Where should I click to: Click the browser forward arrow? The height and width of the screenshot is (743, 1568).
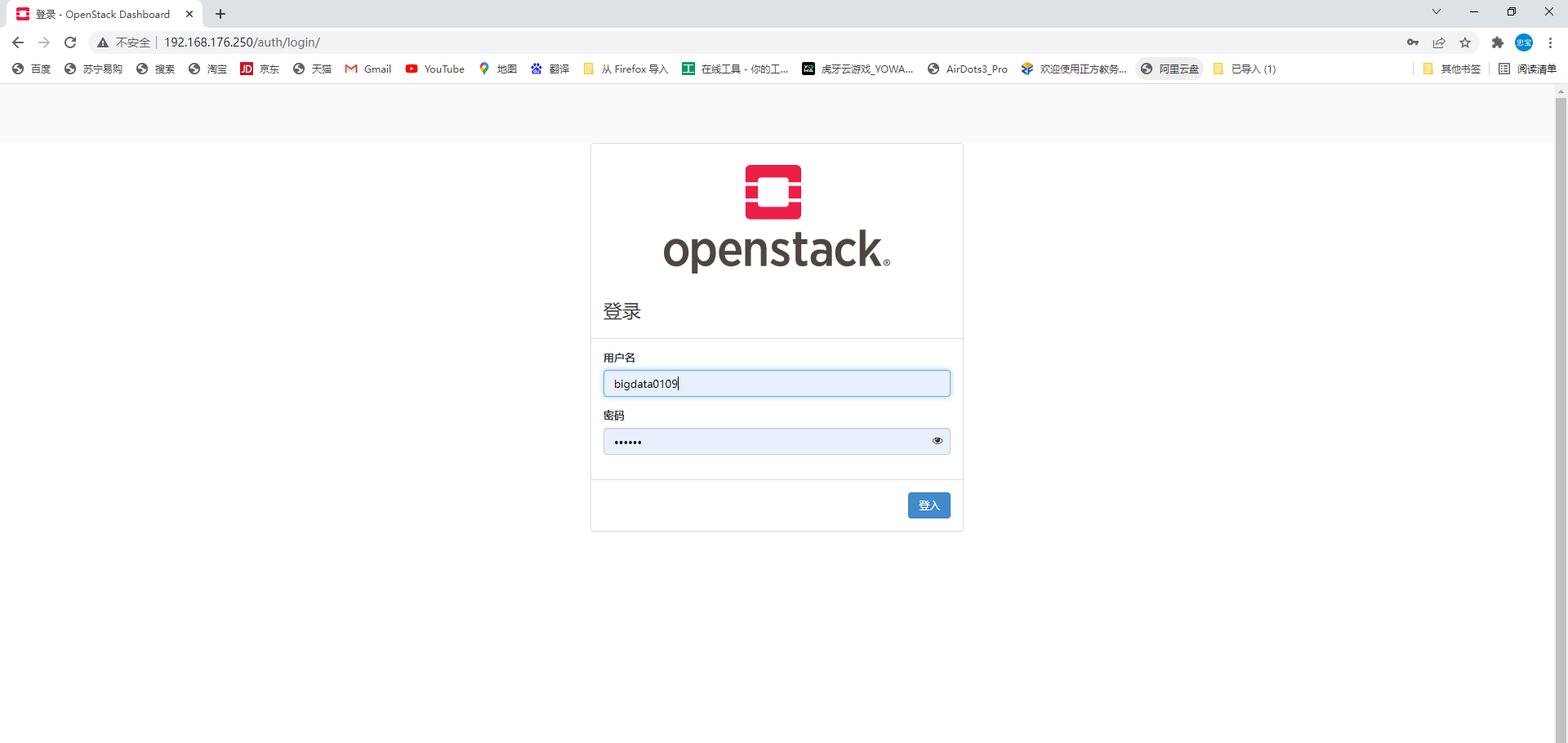click(x=44, y=42)
